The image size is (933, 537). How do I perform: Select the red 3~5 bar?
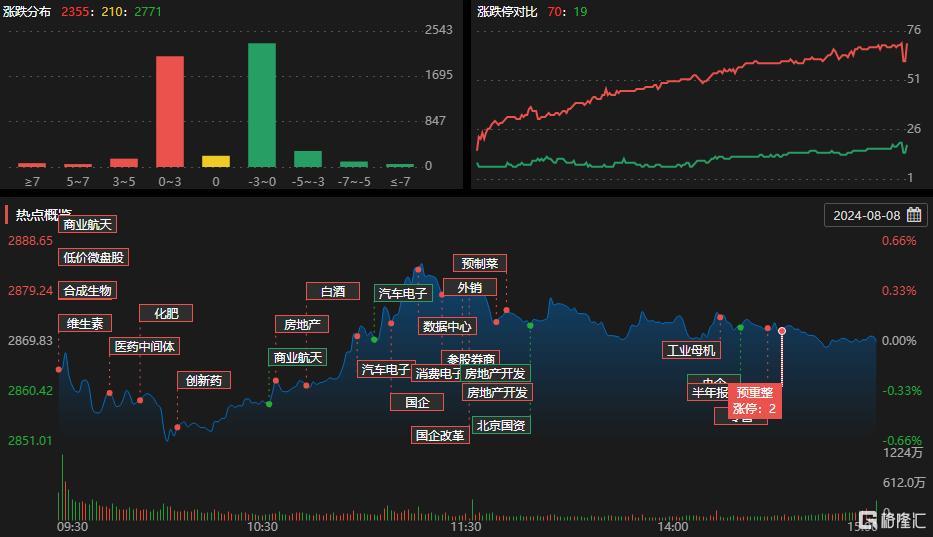click(x=124, y=163)
